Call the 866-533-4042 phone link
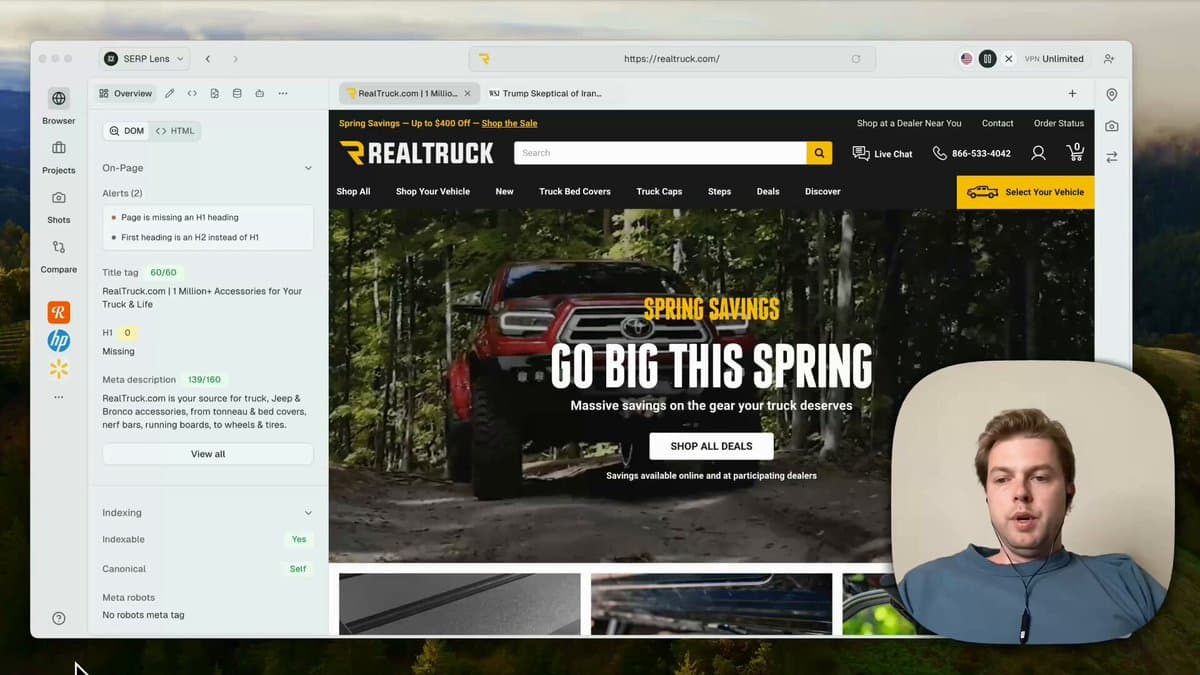 (972, 153)
